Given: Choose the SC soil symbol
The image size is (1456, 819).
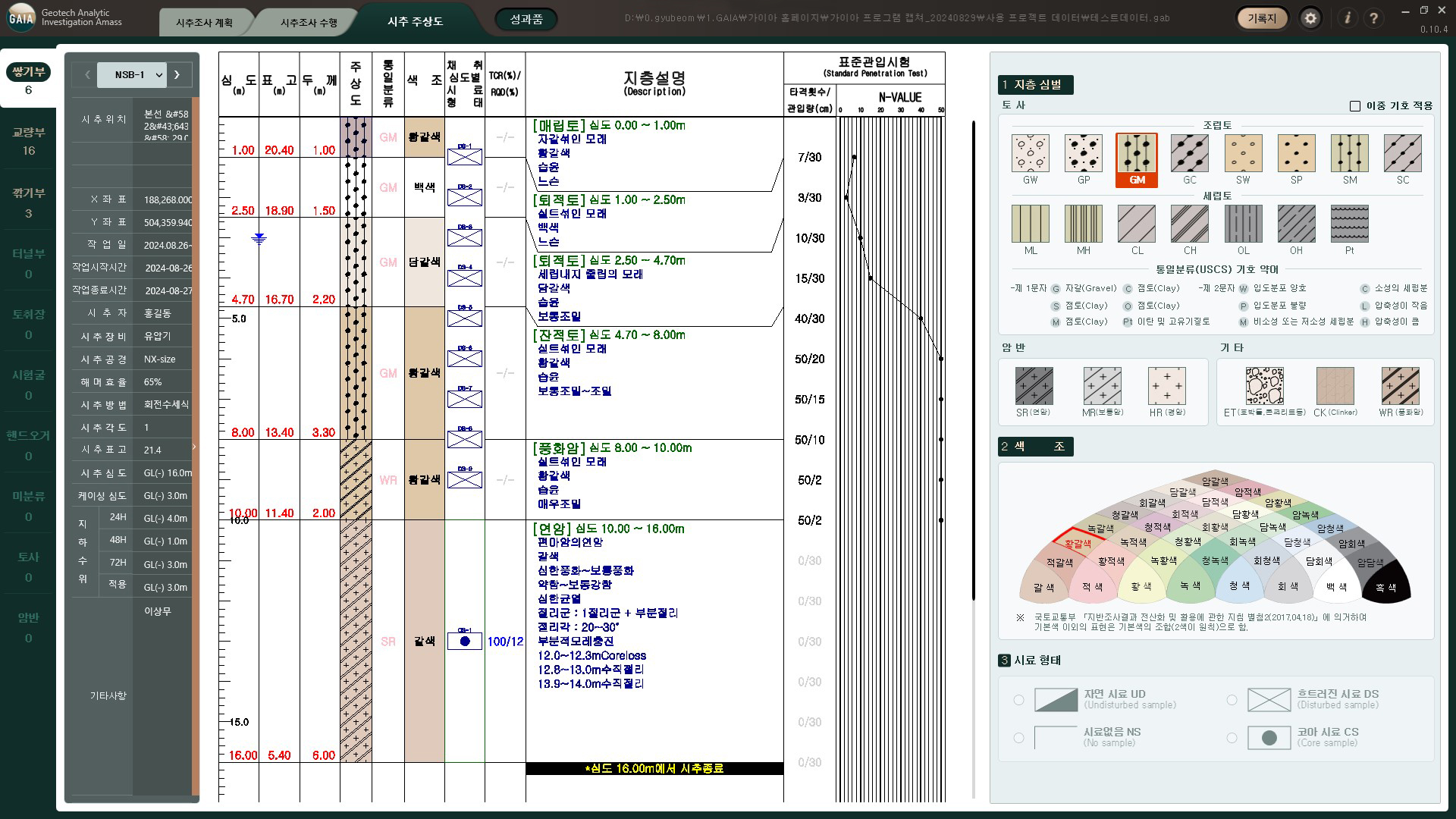Looking at the screenshot, I should 1402,154.
